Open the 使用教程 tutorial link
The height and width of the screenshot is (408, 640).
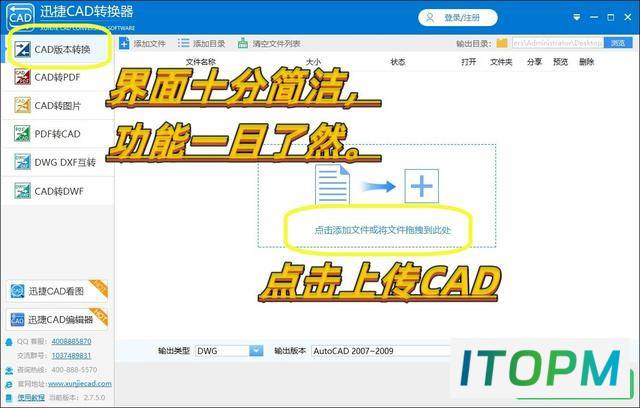pos(31,397)
